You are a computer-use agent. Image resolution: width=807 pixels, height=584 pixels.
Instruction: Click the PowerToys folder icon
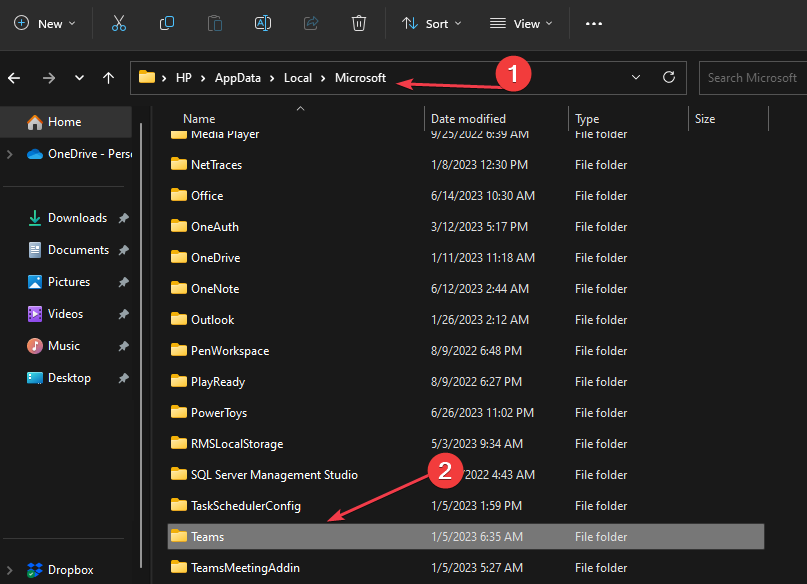click(179, 412)
